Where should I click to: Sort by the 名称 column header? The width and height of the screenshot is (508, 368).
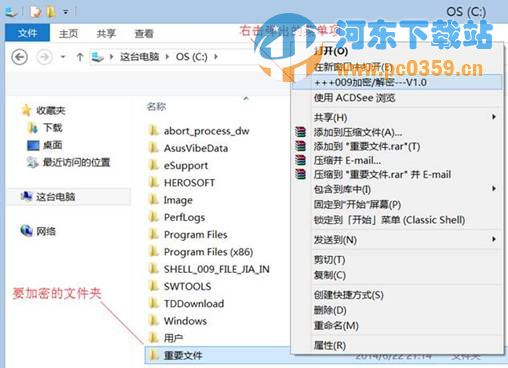click(x=156, y=107)
